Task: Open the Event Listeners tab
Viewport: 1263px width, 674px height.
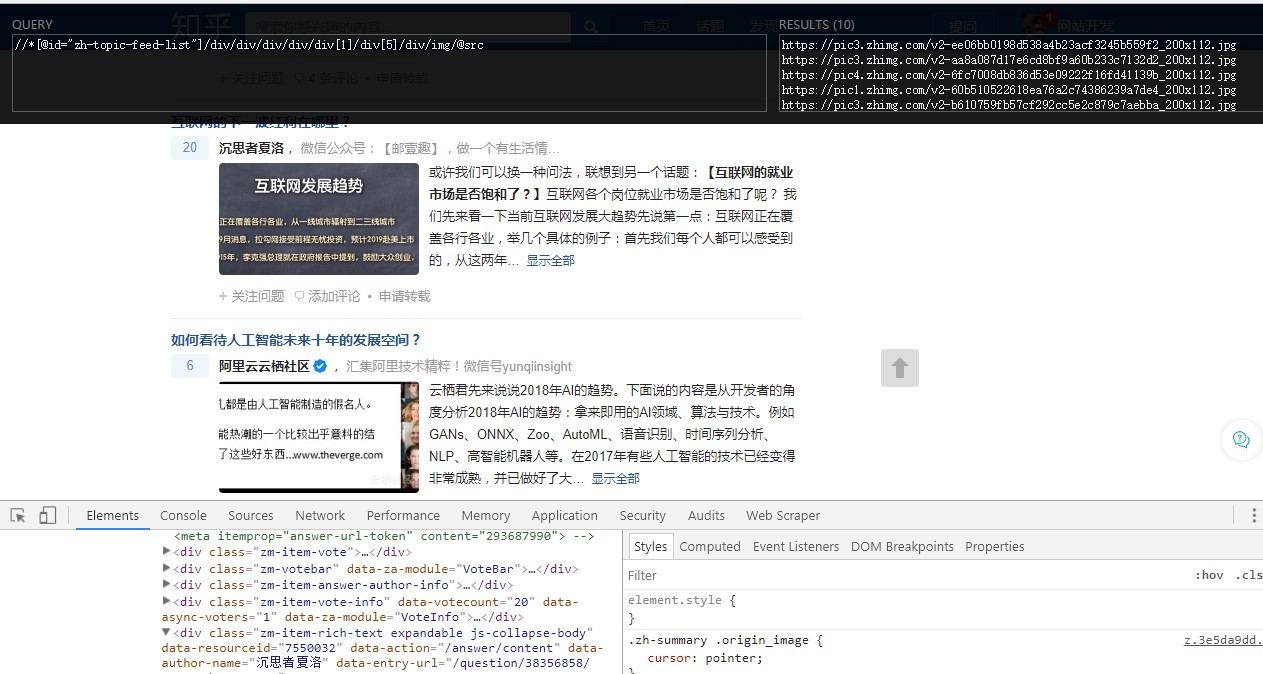Action: click(796, 546)
